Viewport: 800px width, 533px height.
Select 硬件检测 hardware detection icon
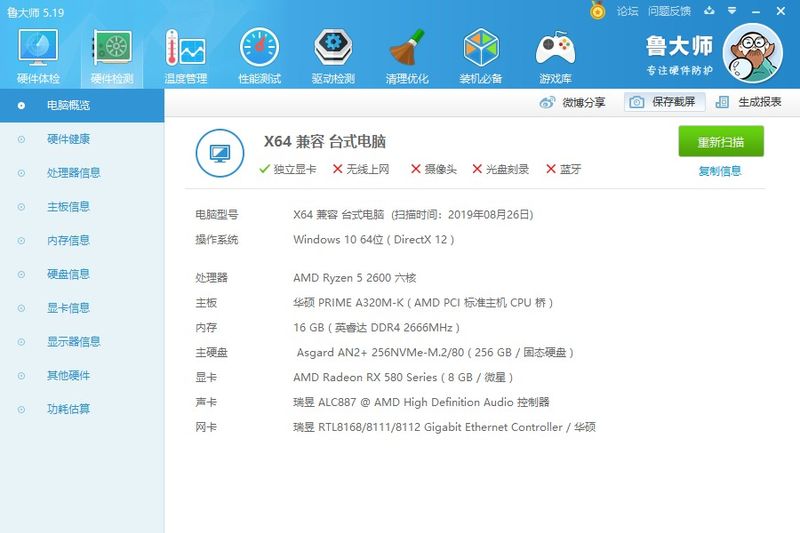[112, 47]
